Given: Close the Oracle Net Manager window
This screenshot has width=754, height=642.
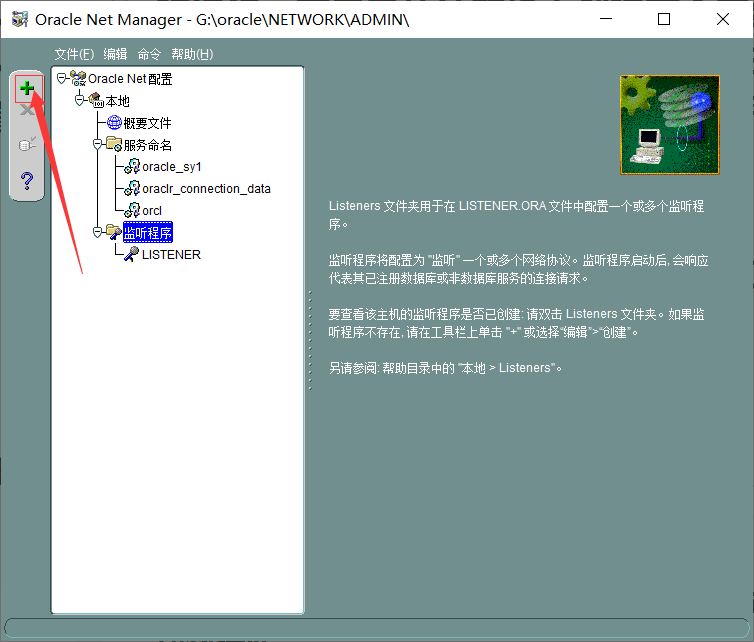Looking at the screenshot, I should click(723, 19).
